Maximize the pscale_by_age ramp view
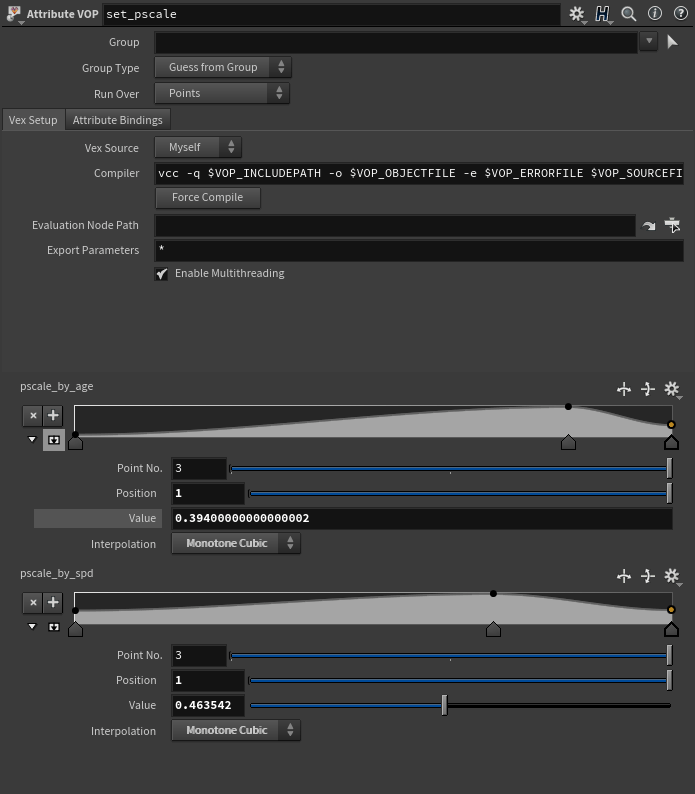The height and width of the screenshot is (794, 695). pyautogui.click(x=53, y=440)
